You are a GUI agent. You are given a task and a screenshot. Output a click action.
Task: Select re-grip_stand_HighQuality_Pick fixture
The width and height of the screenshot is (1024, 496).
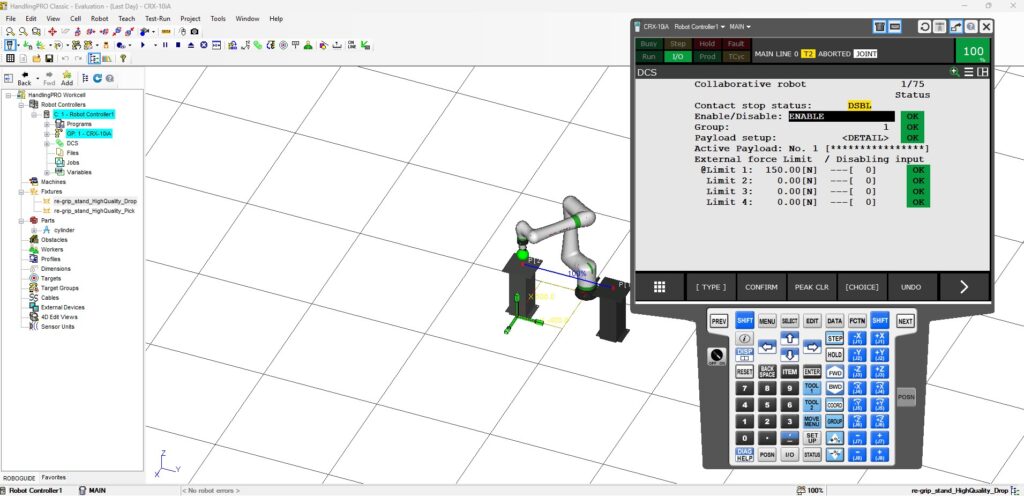click(94, 211)
